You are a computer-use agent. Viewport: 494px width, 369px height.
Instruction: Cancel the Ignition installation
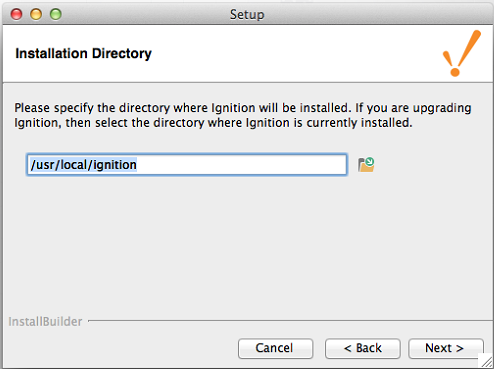tap(275, 348)
